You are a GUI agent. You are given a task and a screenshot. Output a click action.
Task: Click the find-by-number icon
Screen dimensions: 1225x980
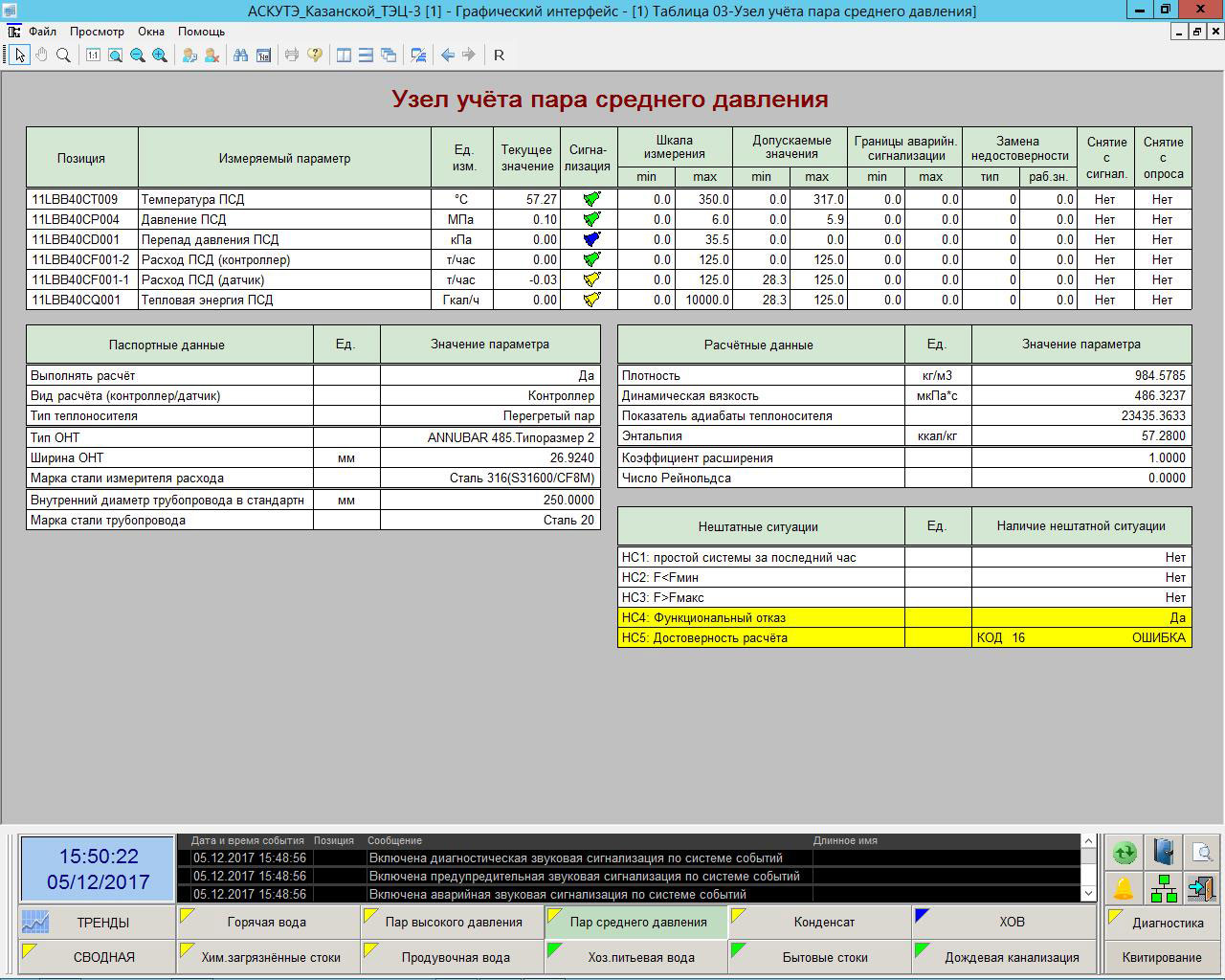263,55
